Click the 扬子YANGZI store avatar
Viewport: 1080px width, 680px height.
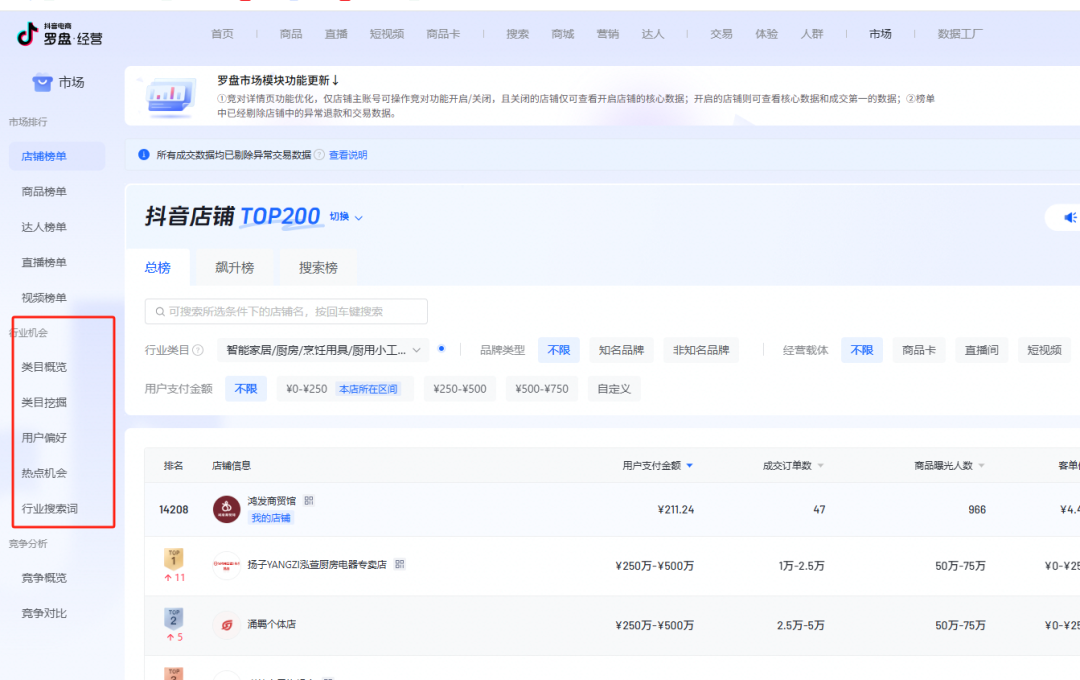point(226,566)
